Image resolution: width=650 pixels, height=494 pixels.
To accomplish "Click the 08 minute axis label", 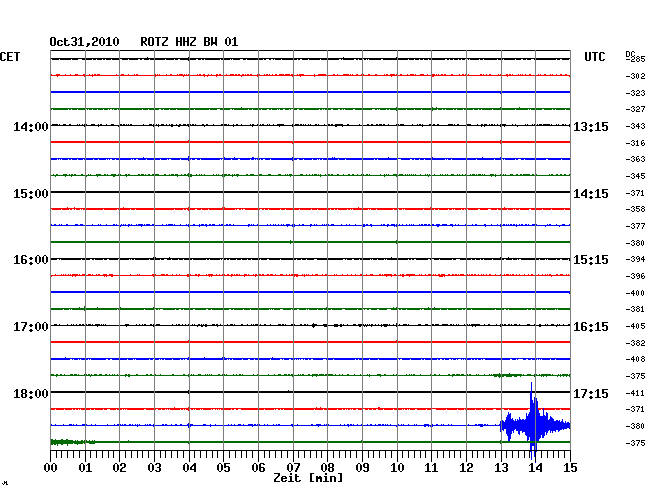I will (x=327, y=468).
